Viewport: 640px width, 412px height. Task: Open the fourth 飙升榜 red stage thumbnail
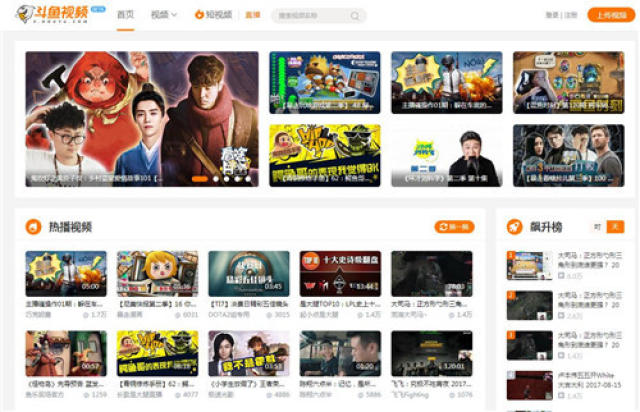530,385
